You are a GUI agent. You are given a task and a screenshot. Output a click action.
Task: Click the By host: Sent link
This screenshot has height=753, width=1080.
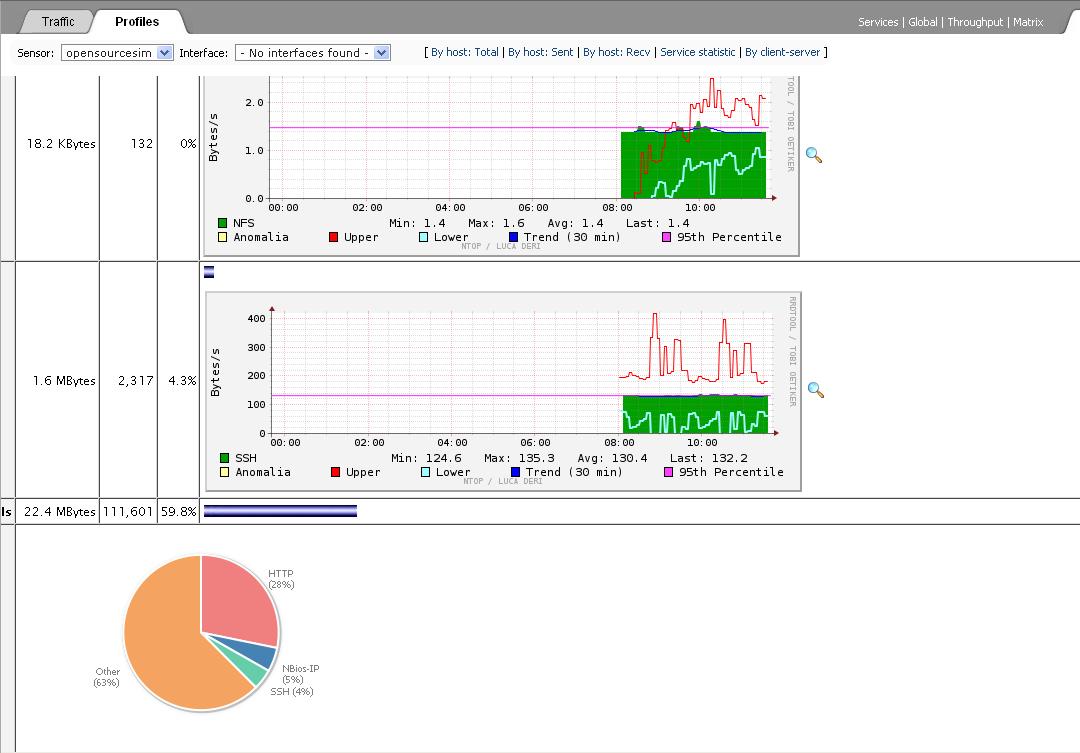coord(540,52)
